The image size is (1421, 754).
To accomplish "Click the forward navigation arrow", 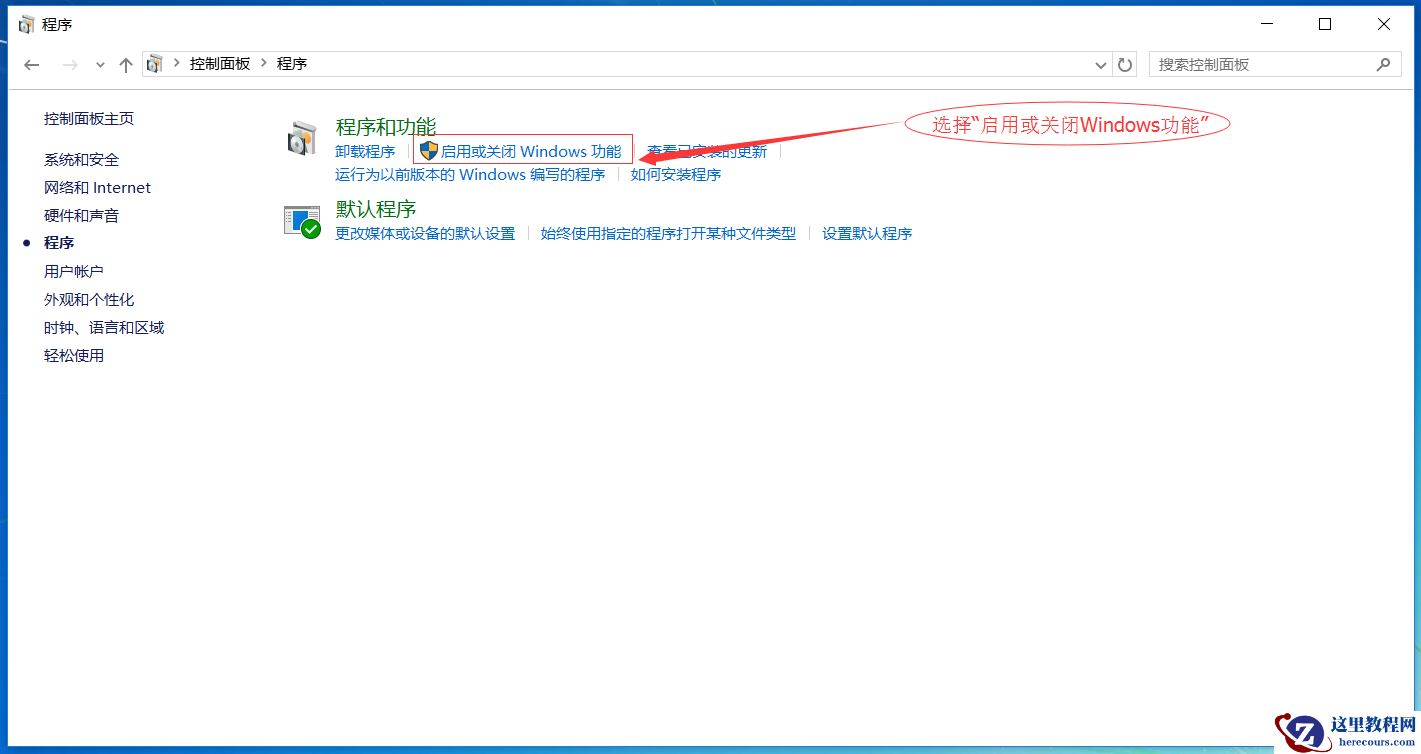I will tap(70, 65).
